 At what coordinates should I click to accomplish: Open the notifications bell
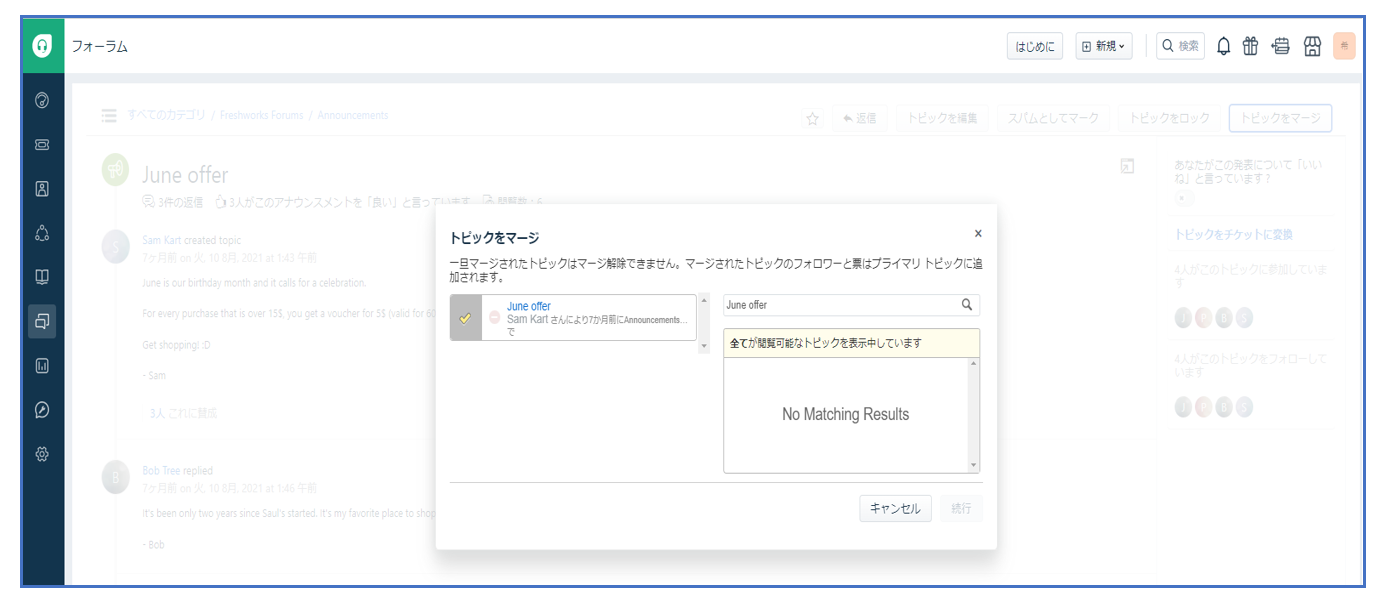point(1223,46)
